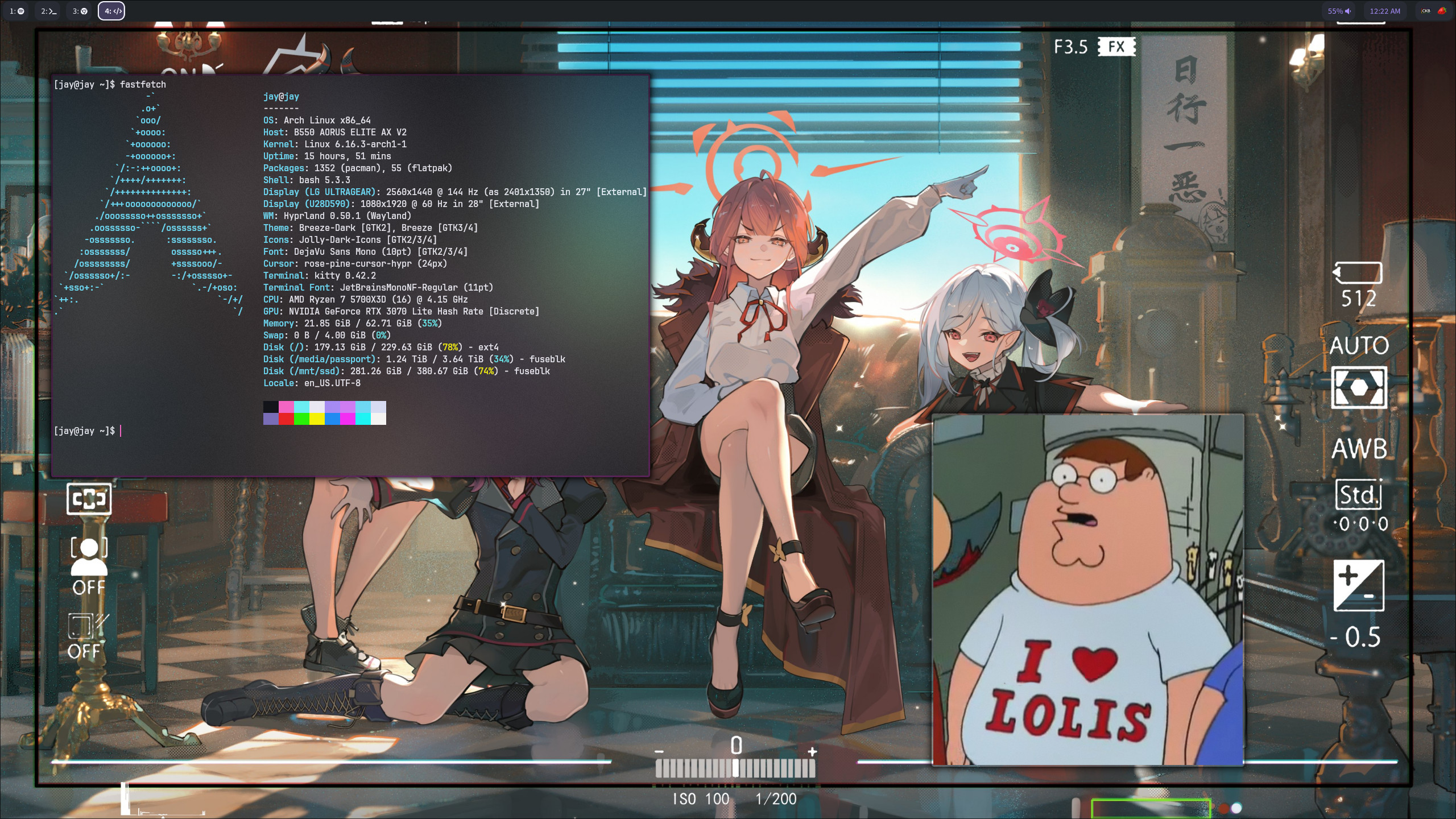This screenshot has width=1456, height=819.
Task: Click 'Disk (/mnt/ssd)' line
Action: click(407, 371)
